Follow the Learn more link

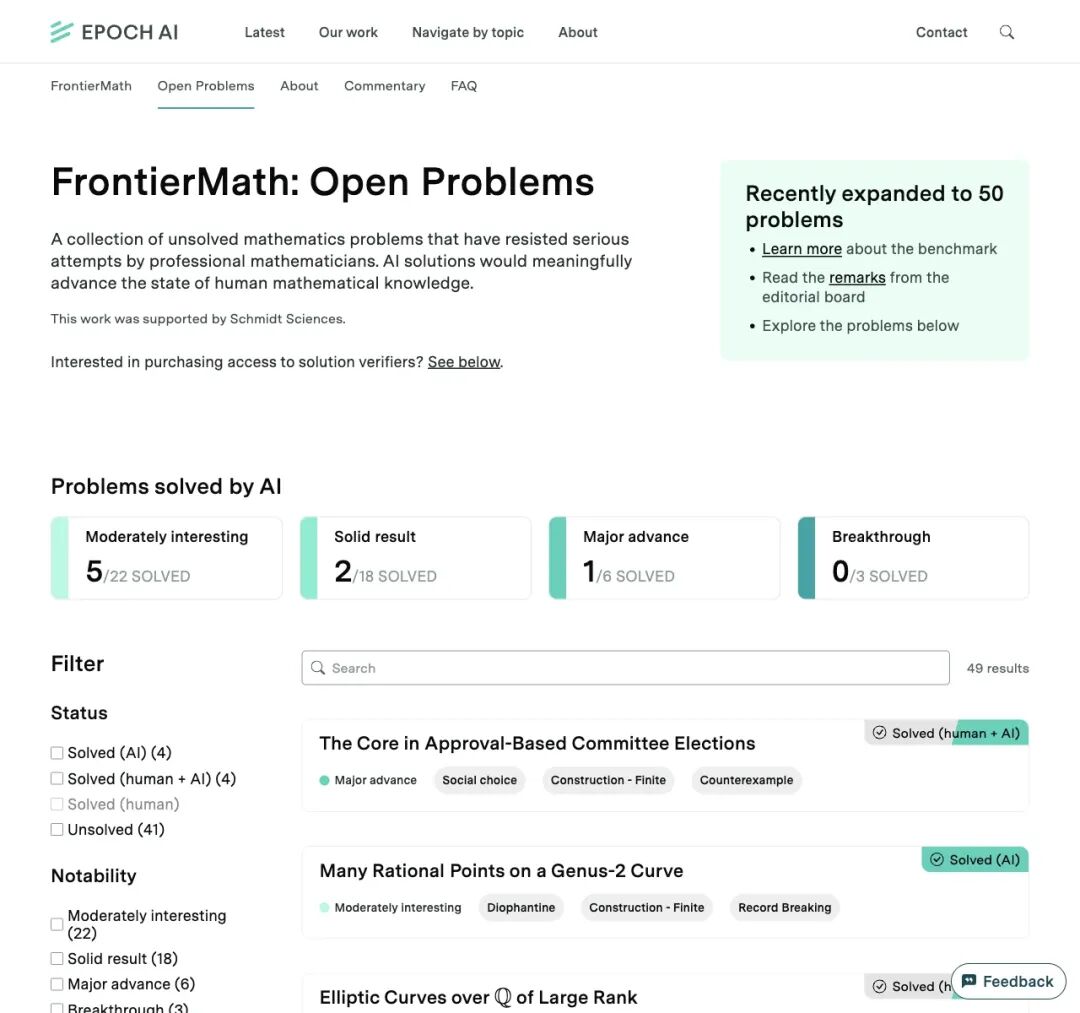pos(802,249)
